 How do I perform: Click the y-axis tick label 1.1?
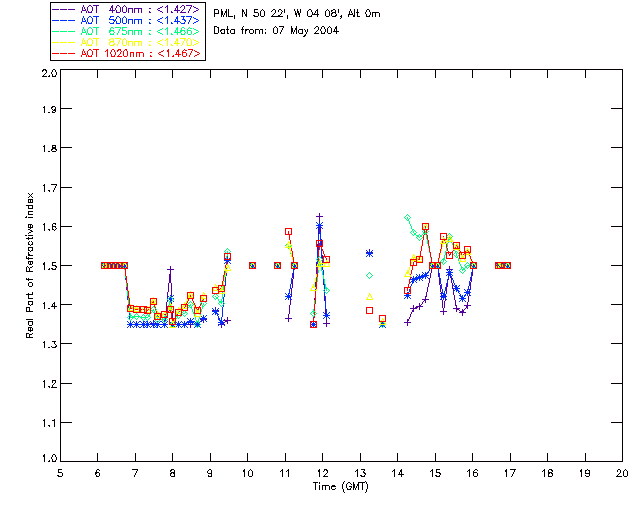49,423
